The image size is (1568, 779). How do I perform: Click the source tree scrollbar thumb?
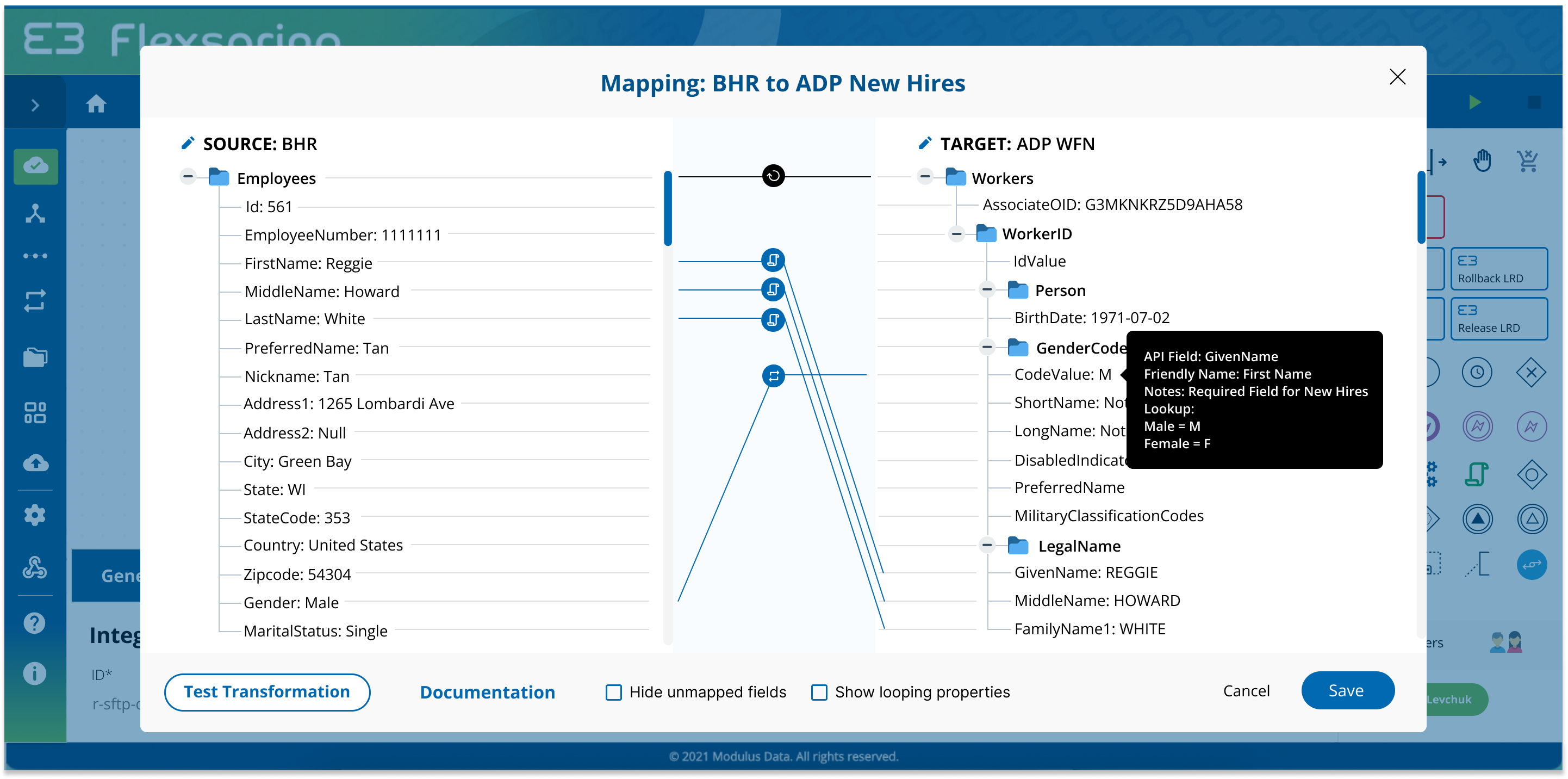(668, 208)
